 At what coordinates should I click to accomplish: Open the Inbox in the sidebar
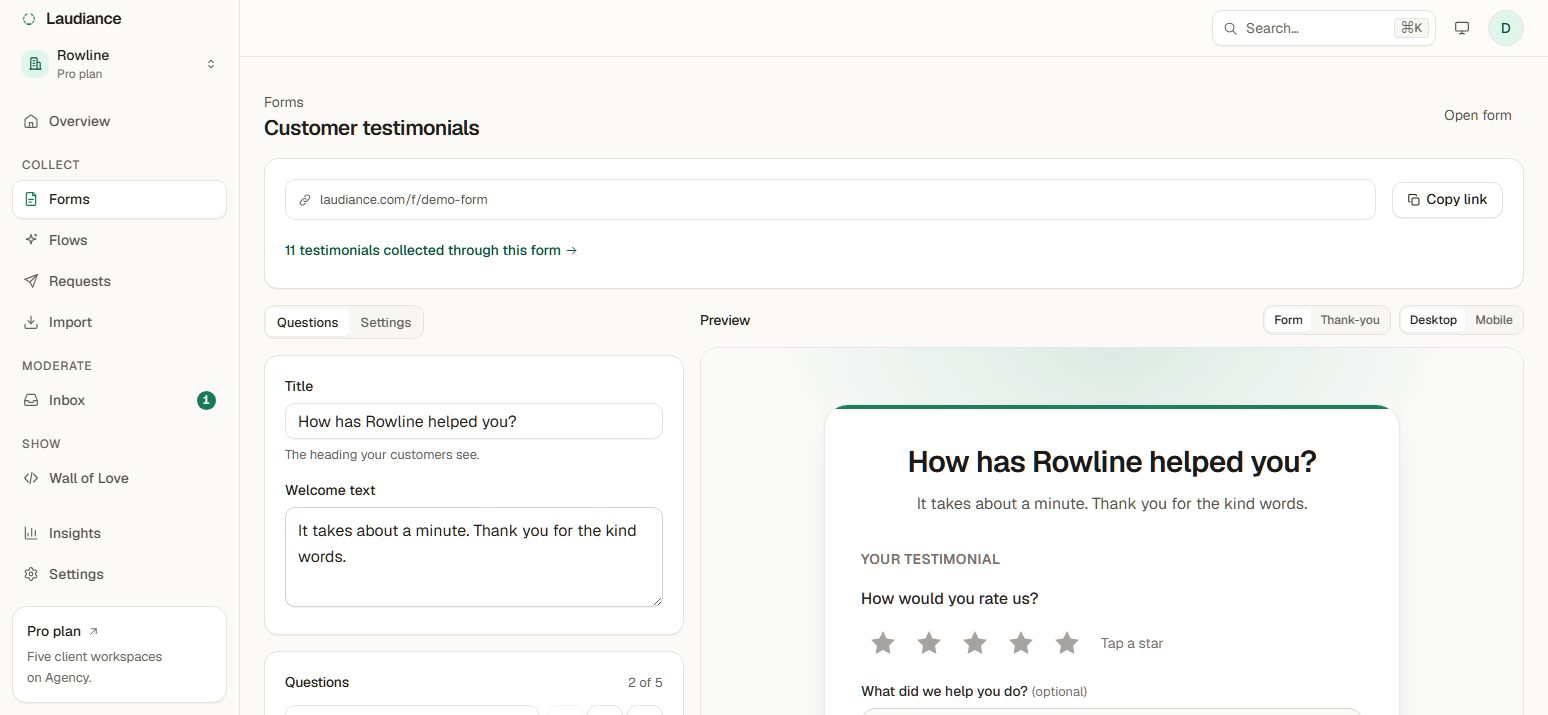click(119, 400)
